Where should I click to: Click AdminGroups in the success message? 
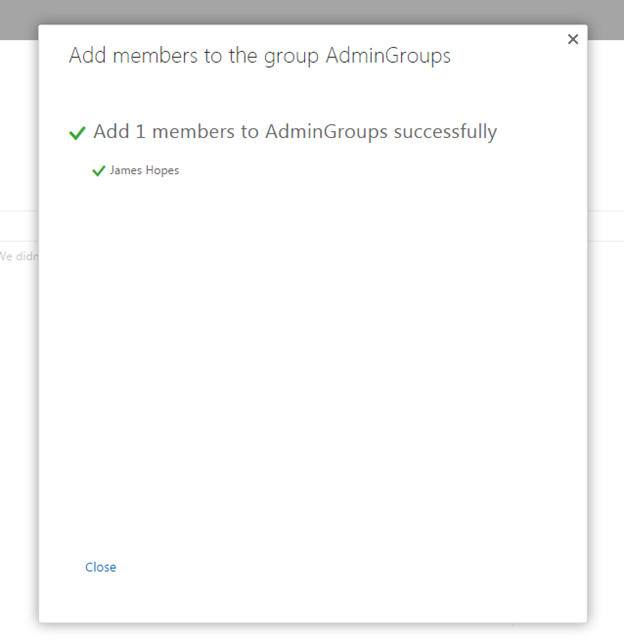click(x=327, y=132)
